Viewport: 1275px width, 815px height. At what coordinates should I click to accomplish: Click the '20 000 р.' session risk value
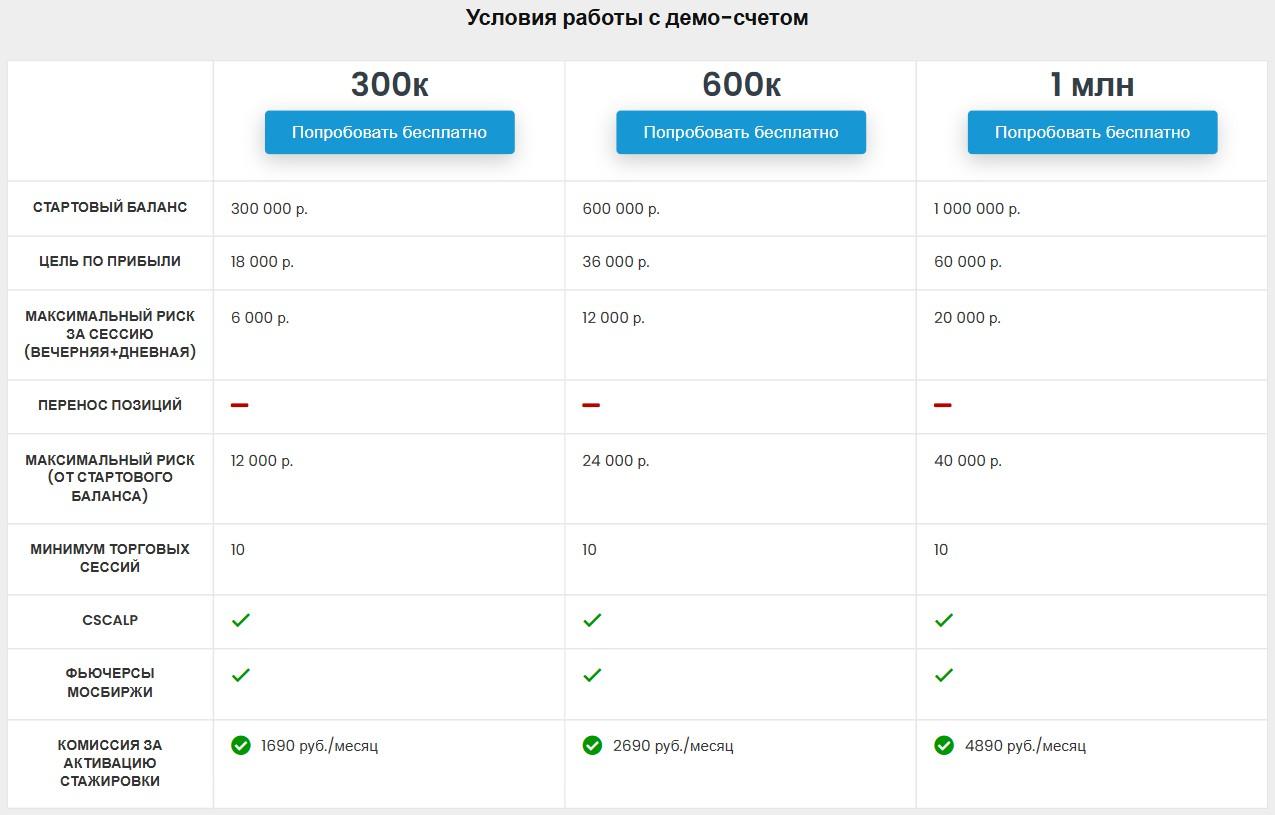click(967, 318)
